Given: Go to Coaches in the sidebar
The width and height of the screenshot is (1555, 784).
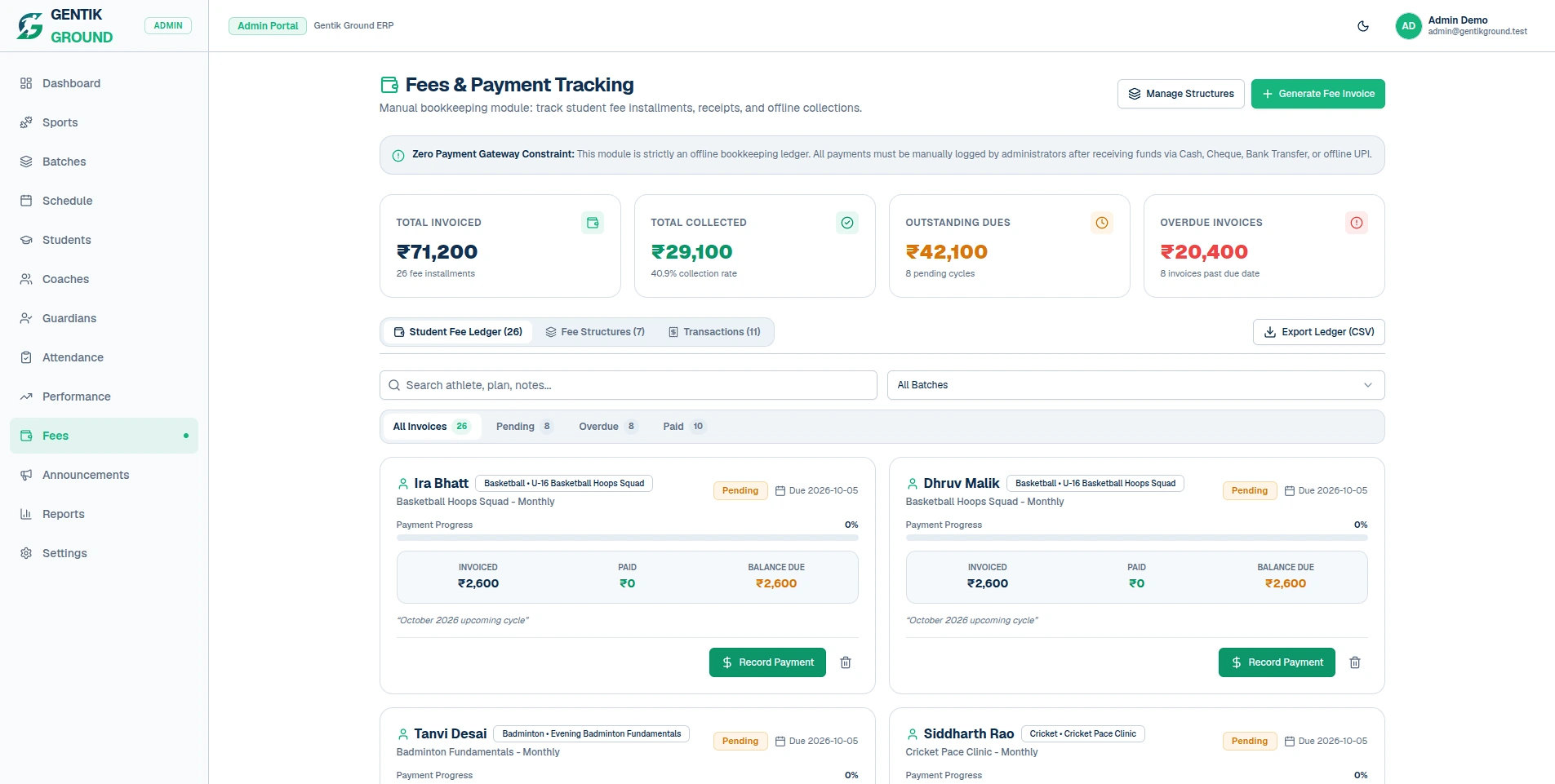Looking at the screenshot, I should click(x=104, y=279).
